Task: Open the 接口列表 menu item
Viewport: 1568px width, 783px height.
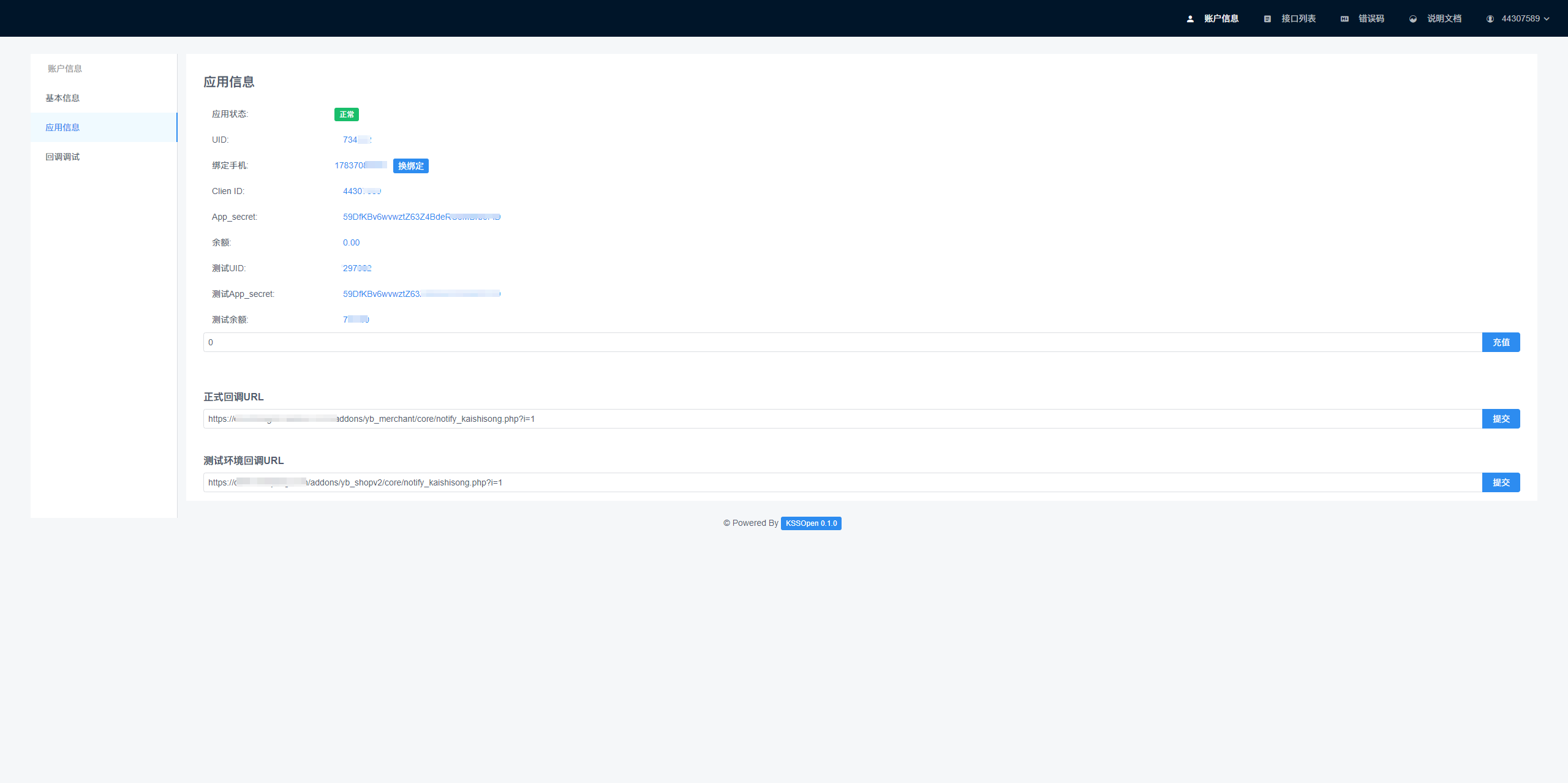Action: point(1298,19)
